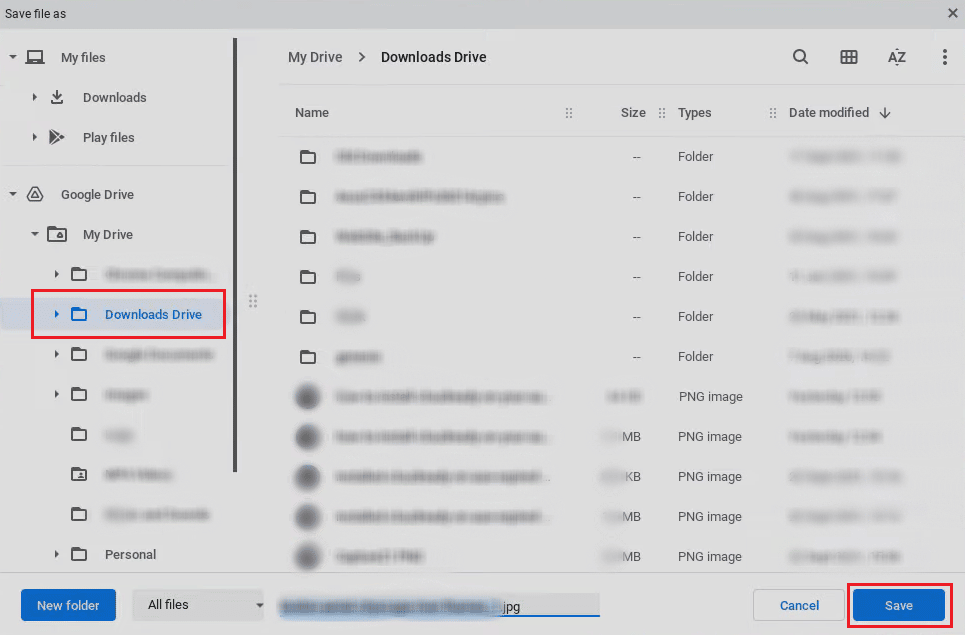
Task: Click the column grip after Name header
Action: (569, 113)
